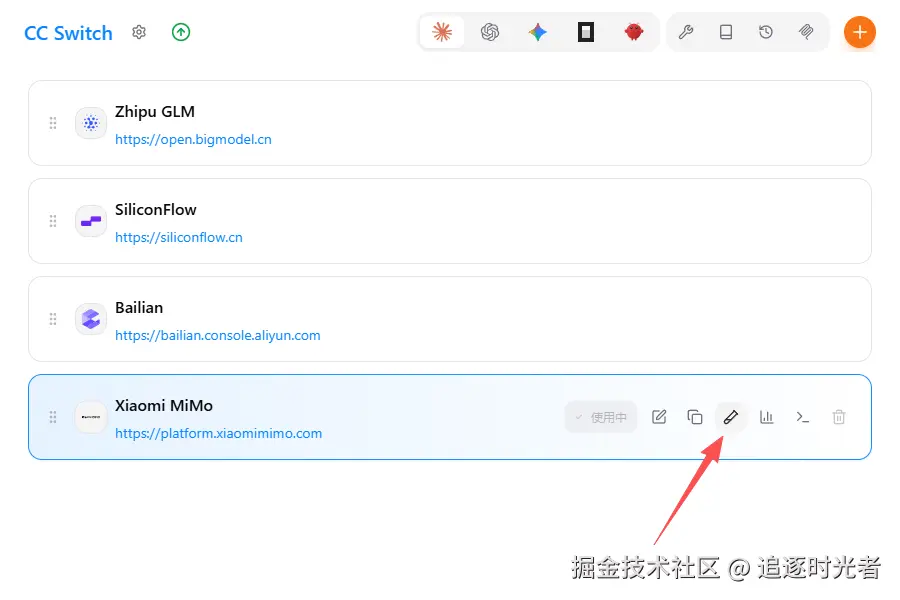Image resolution: width=900 pixels, height=600 pixels.
Task: Open the settings gear beside CC Switch
Action: point(139,32)
